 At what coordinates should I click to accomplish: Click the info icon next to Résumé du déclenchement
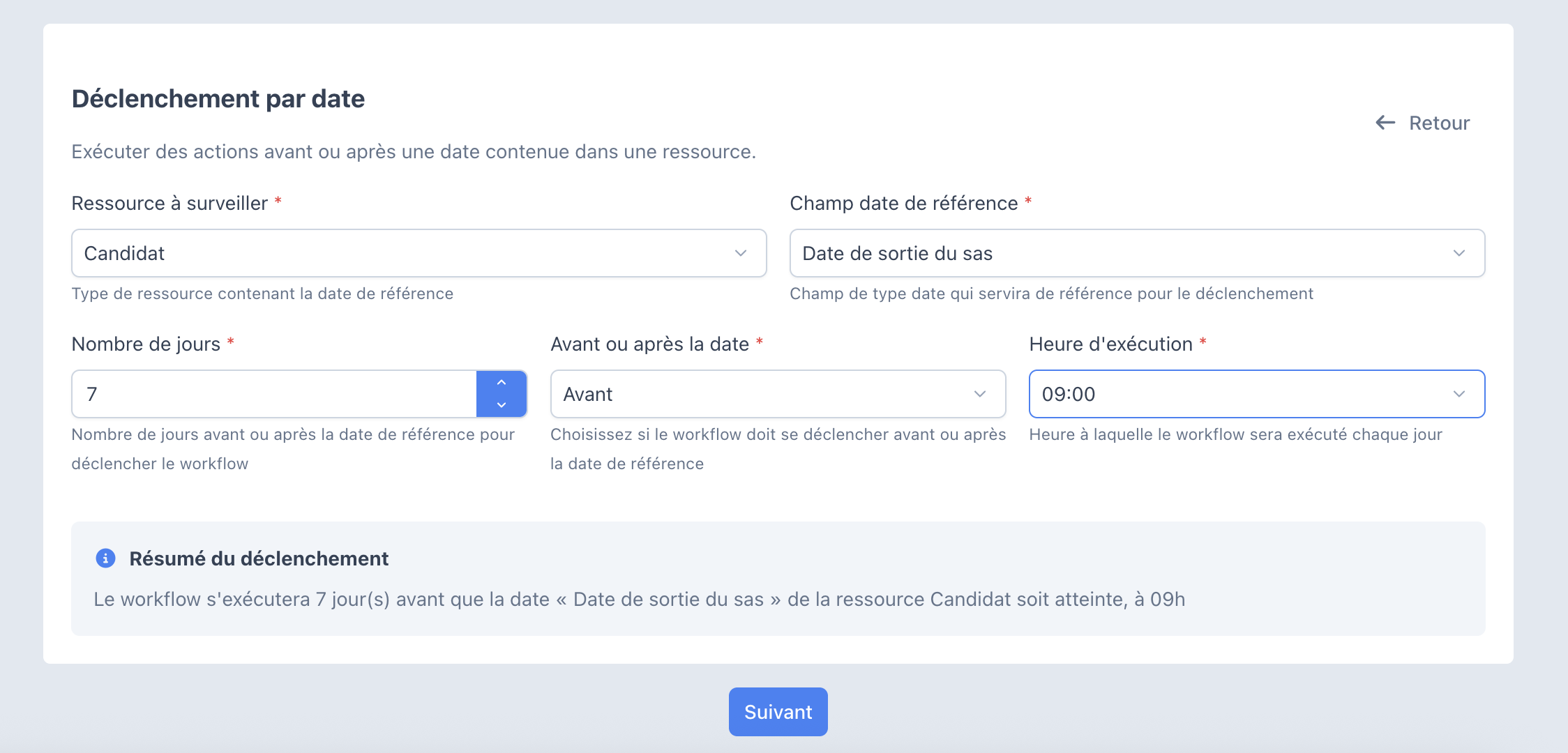click(x=105, y=558)
